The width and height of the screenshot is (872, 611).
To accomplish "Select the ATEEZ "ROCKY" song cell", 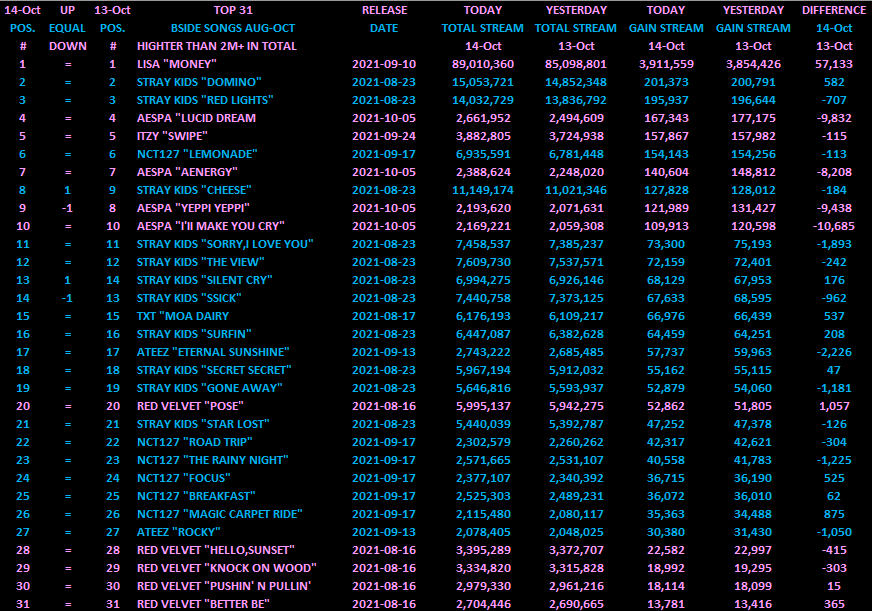I will (x=179, y=533).
